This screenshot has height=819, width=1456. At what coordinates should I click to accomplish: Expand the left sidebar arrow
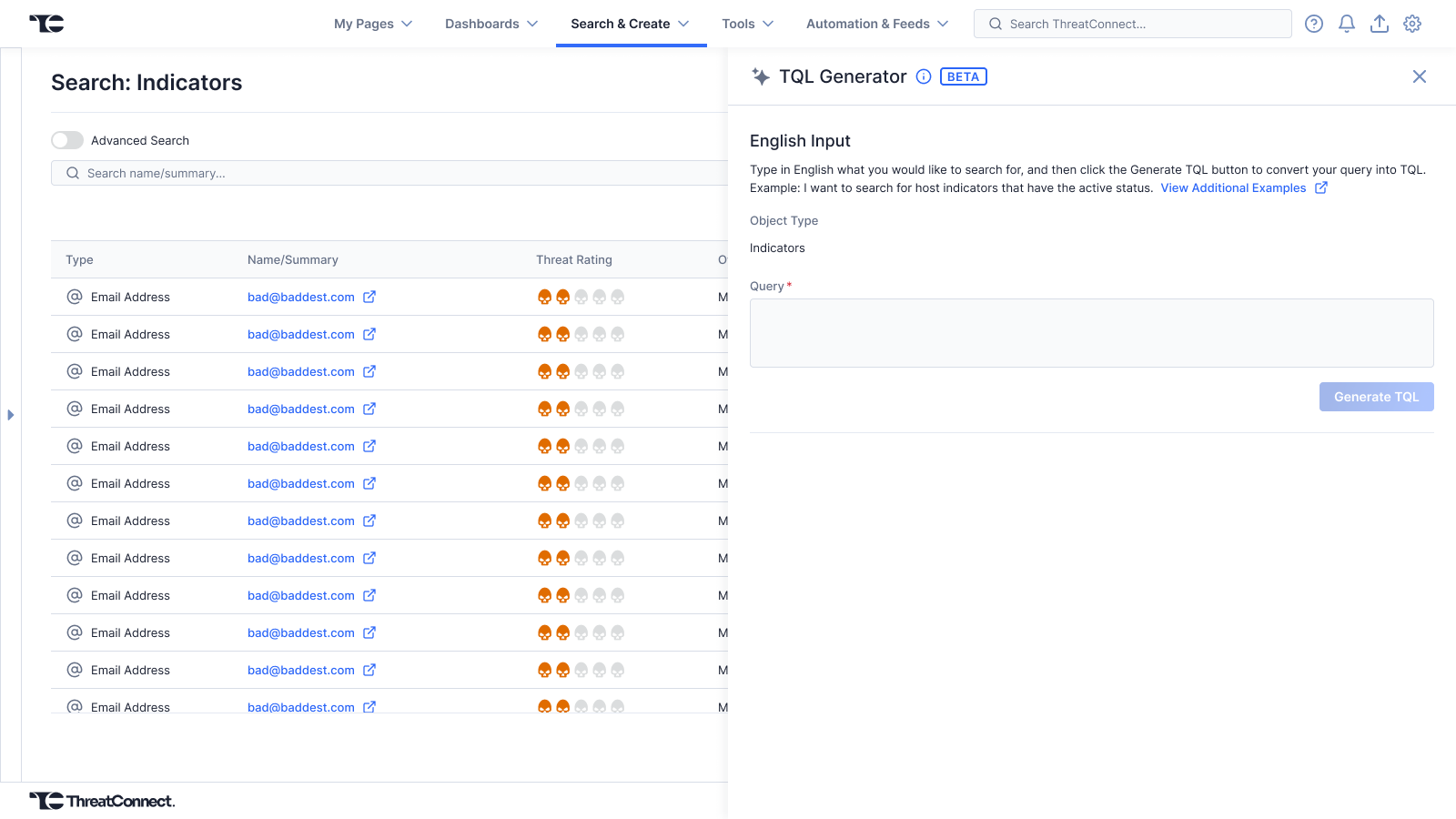[x=11, y=415]
